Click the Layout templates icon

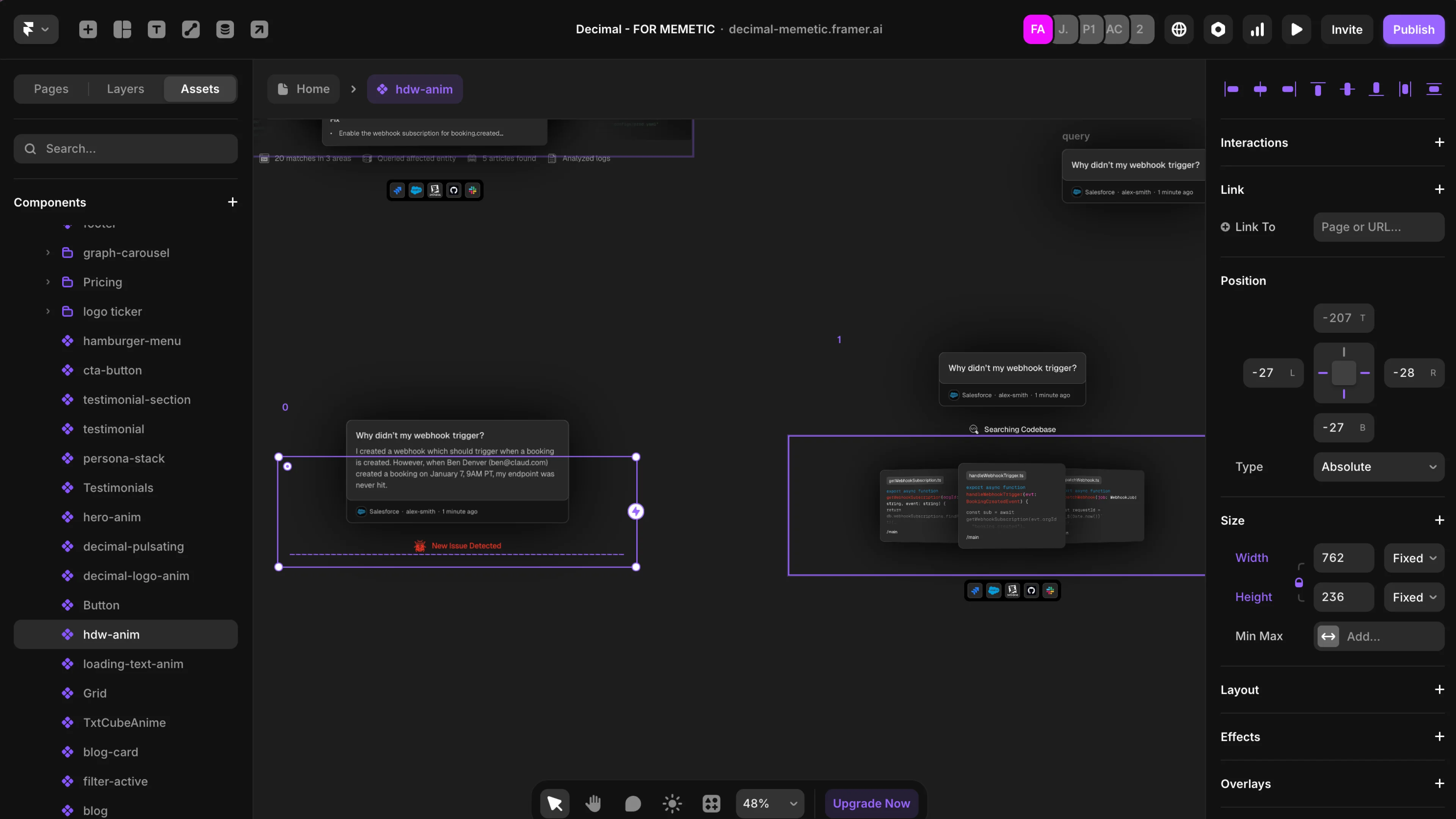(122, 29)
